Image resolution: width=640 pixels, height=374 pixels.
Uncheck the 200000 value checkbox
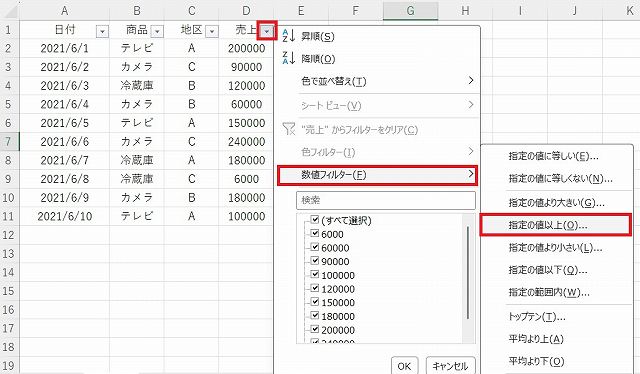point(315,329)
